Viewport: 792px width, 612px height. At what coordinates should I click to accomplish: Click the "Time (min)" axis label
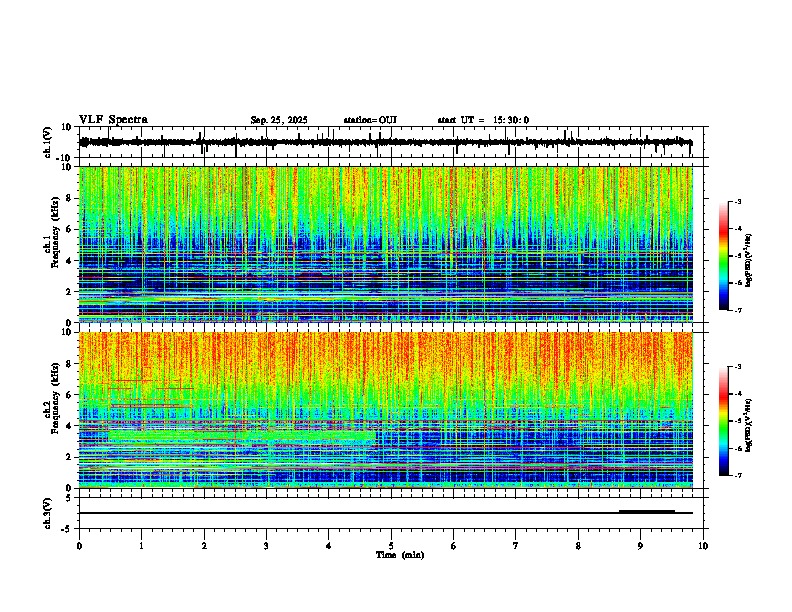pos(400,555)
